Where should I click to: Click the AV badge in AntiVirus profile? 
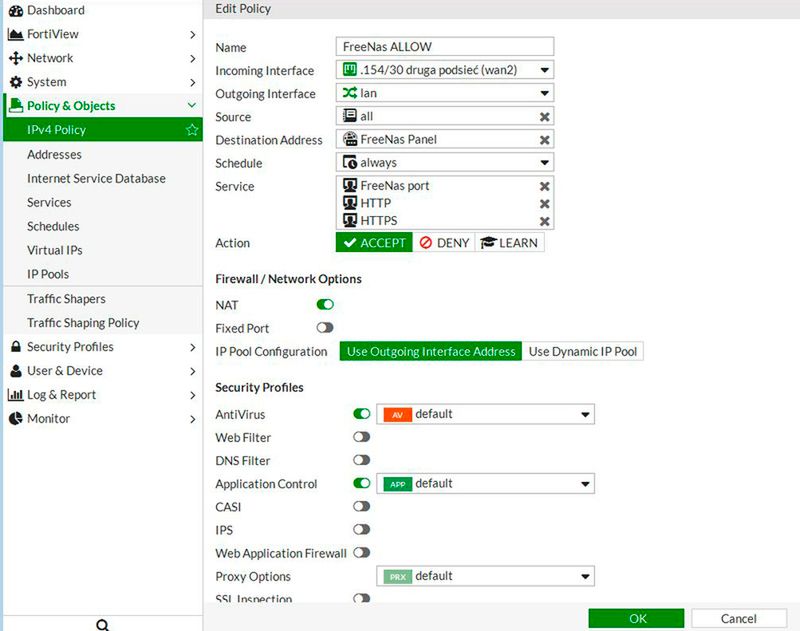(x=397, y=415)
